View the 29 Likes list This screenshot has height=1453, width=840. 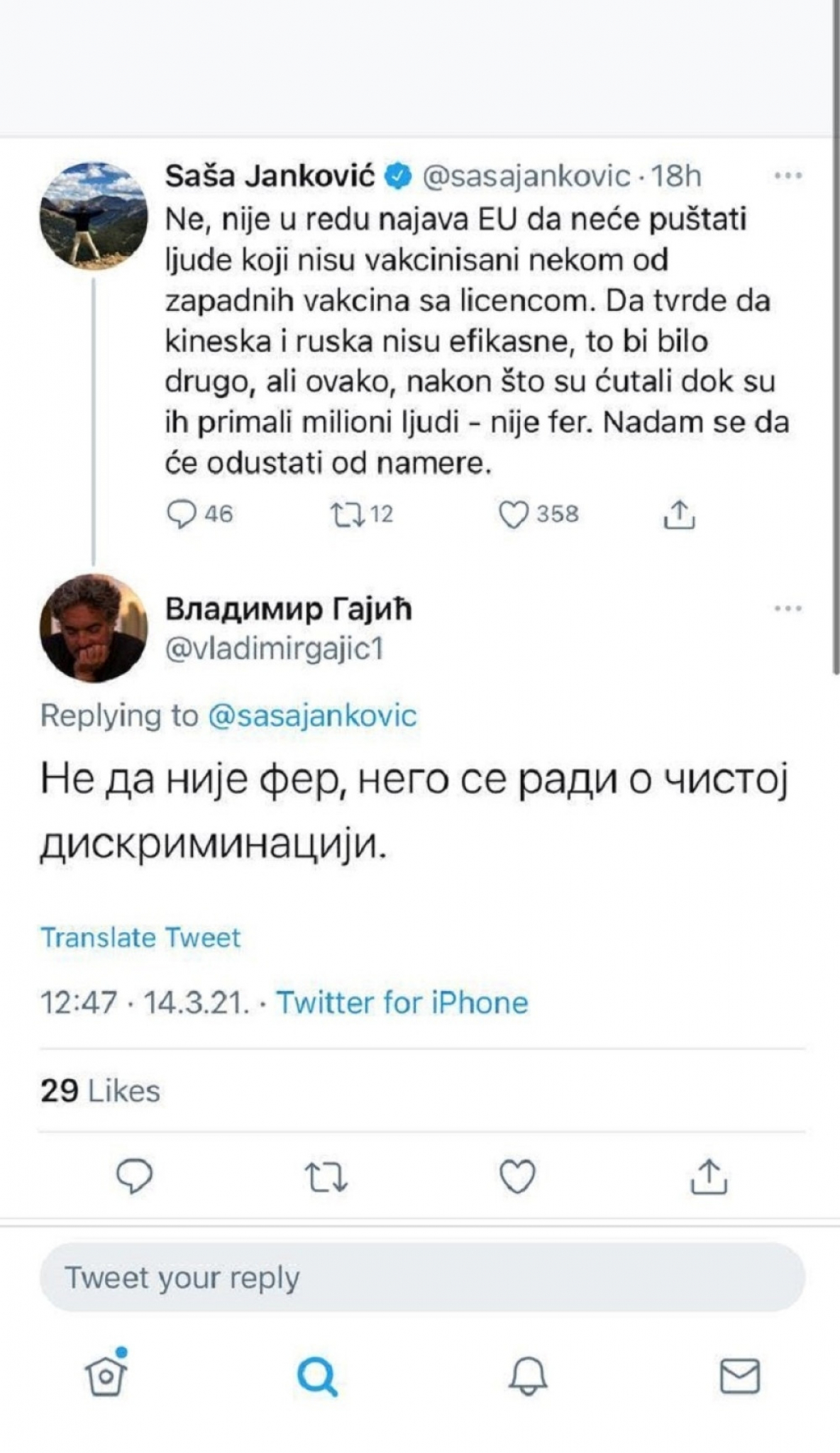100,1090
